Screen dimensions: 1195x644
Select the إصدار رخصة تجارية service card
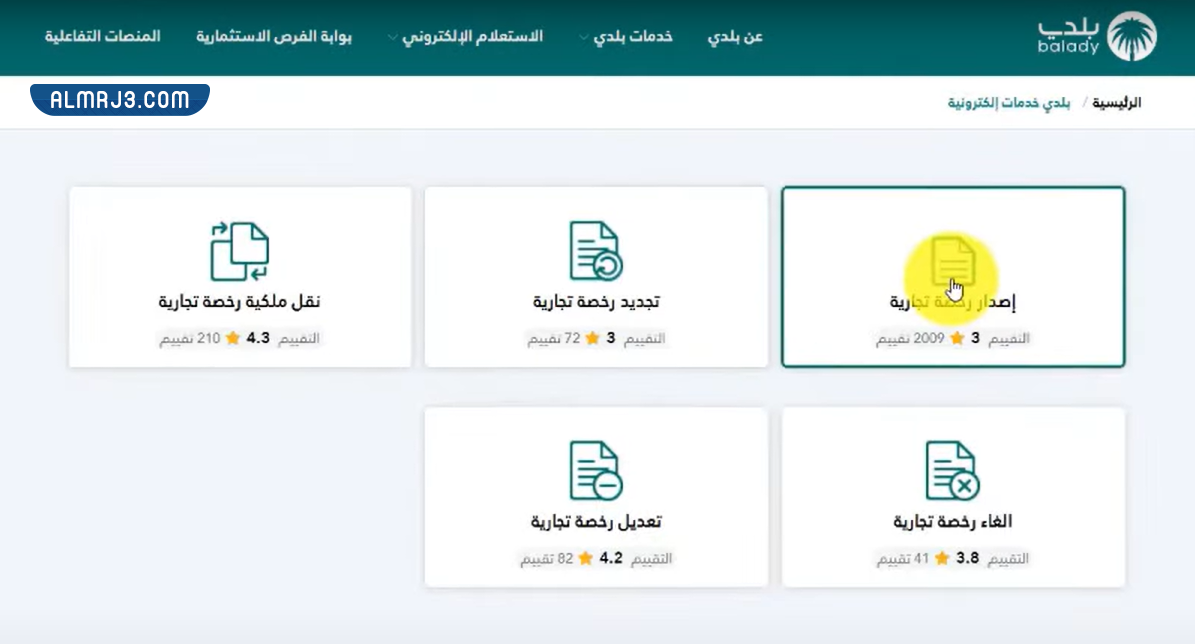pyautogui.click(x=953, y=277)
